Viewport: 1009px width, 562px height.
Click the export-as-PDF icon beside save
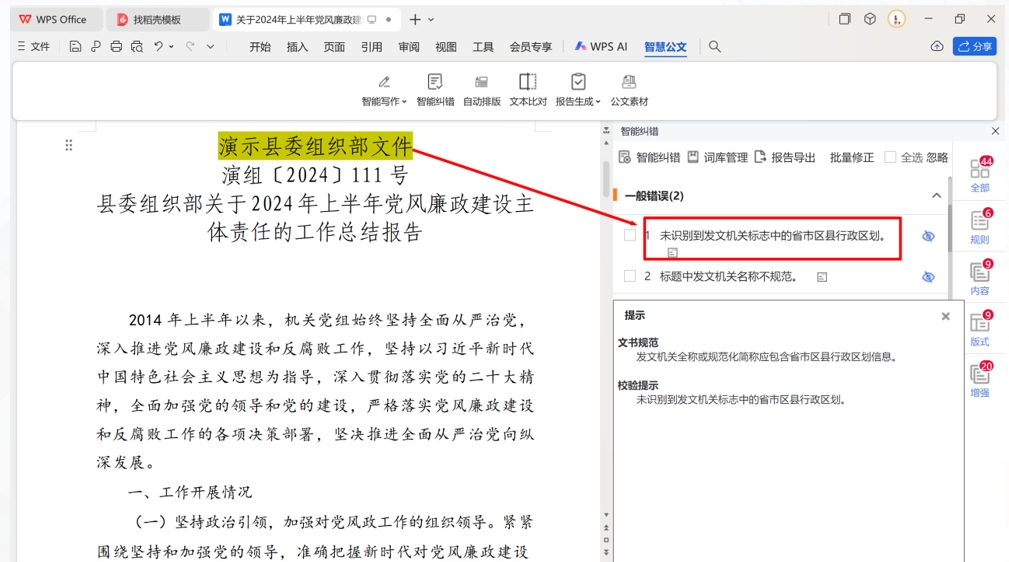pos(96,46)
